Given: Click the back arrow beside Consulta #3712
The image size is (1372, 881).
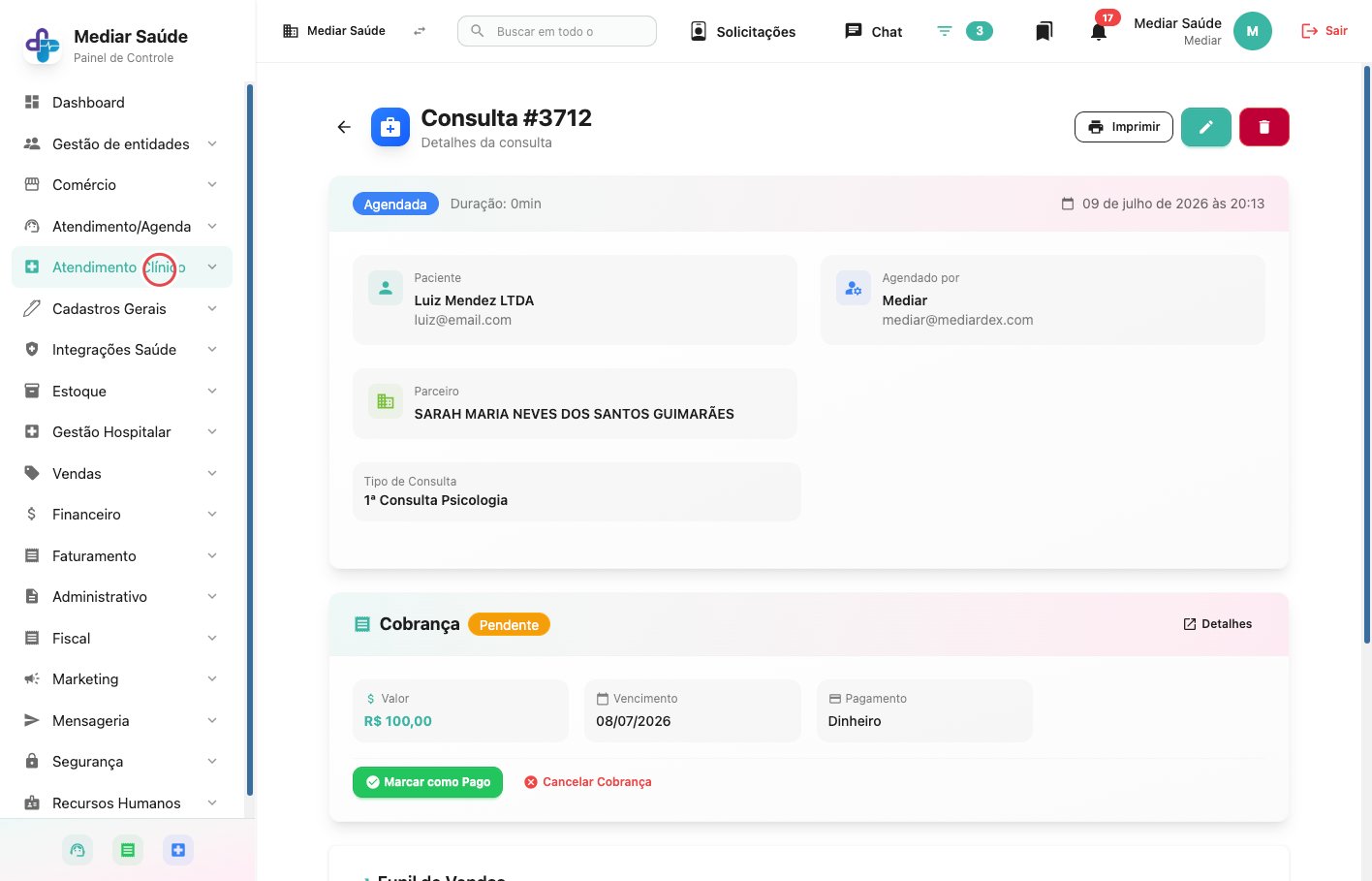Looking at the screenshot, I should [344, 127].
